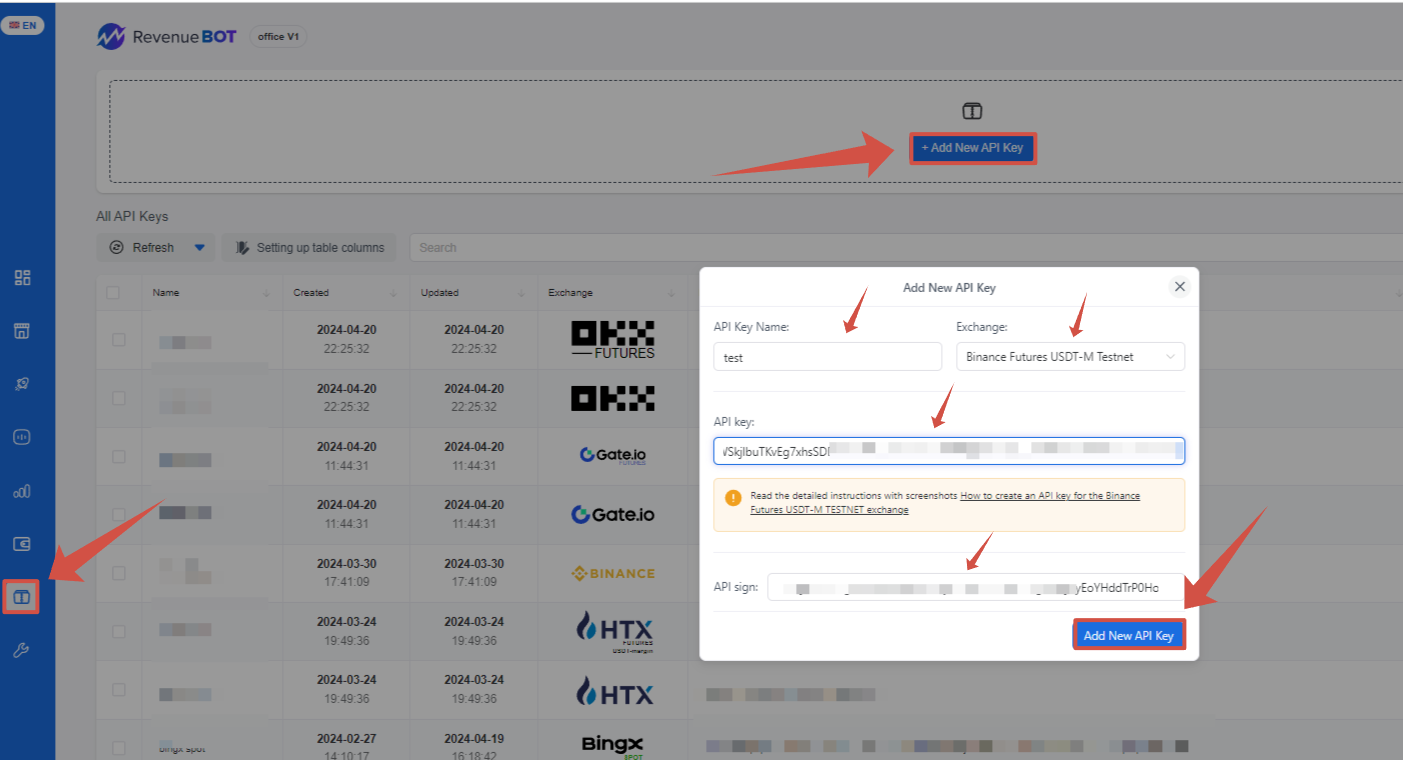This screenshot has width=1403, height=760.
Task: Click the rocket icon in sidebar
Action: pyautogui.click(x=22, y=384)
